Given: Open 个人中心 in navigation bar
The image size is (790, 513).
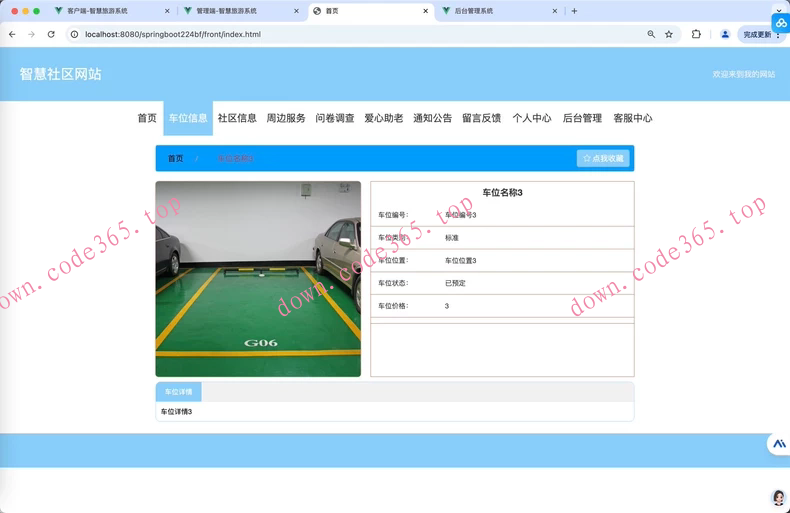Looking at the screenshot, I should 532,118.
